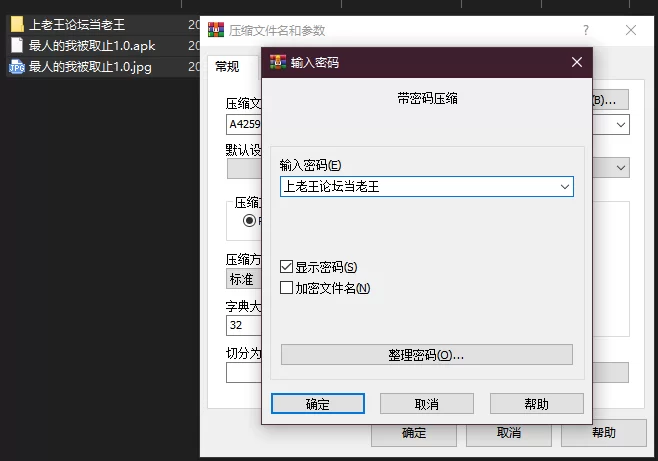
Task: Open the 默认设置 profile dropdown arrow in background window
Action: click(x=621, y=168)
